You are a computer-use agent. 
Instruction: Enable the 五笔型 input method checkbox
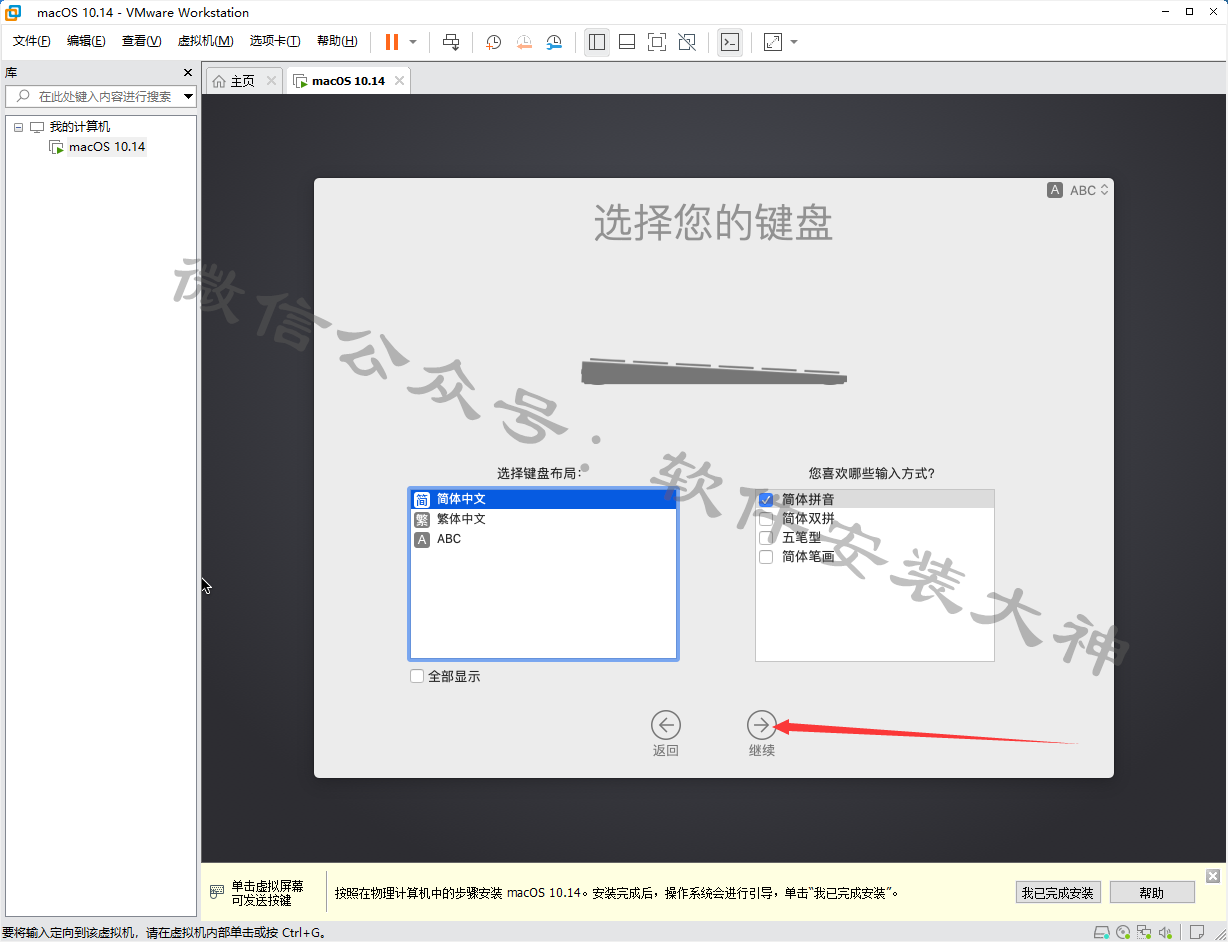766,538
